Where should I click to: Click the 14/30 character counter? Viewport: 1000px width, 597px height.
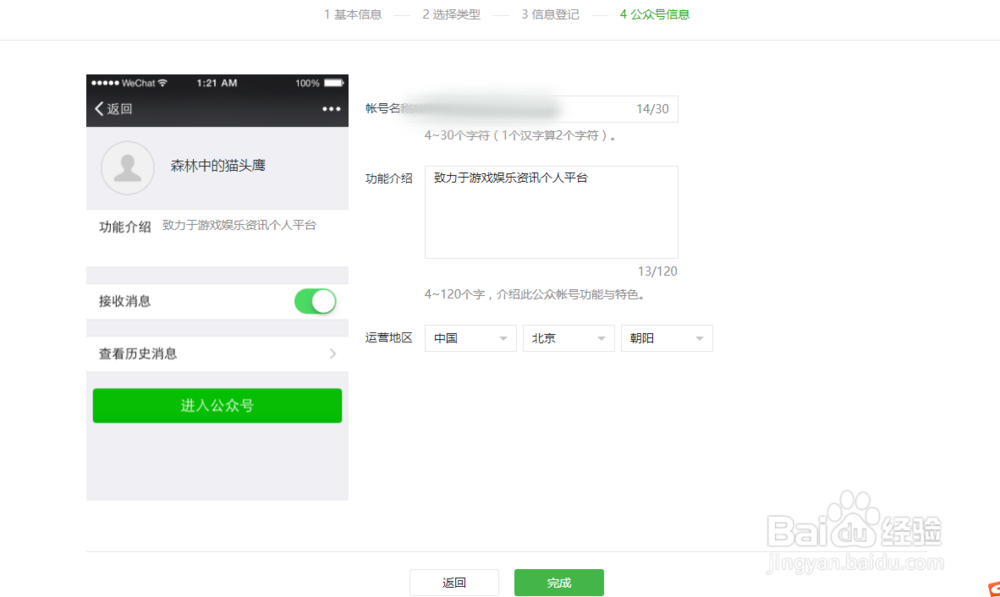point(652,109)
